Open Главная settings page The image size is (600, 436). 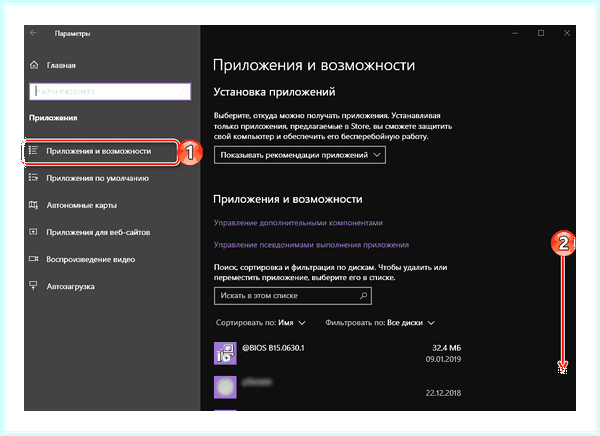tap(61, 65)
